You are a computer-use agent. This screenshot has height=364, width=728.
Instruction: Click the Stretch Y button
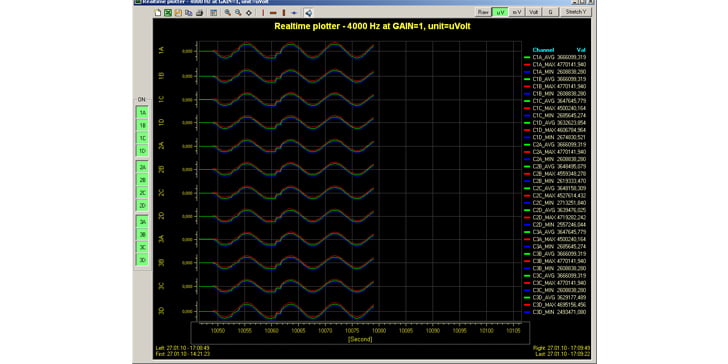tap(576, 13)
